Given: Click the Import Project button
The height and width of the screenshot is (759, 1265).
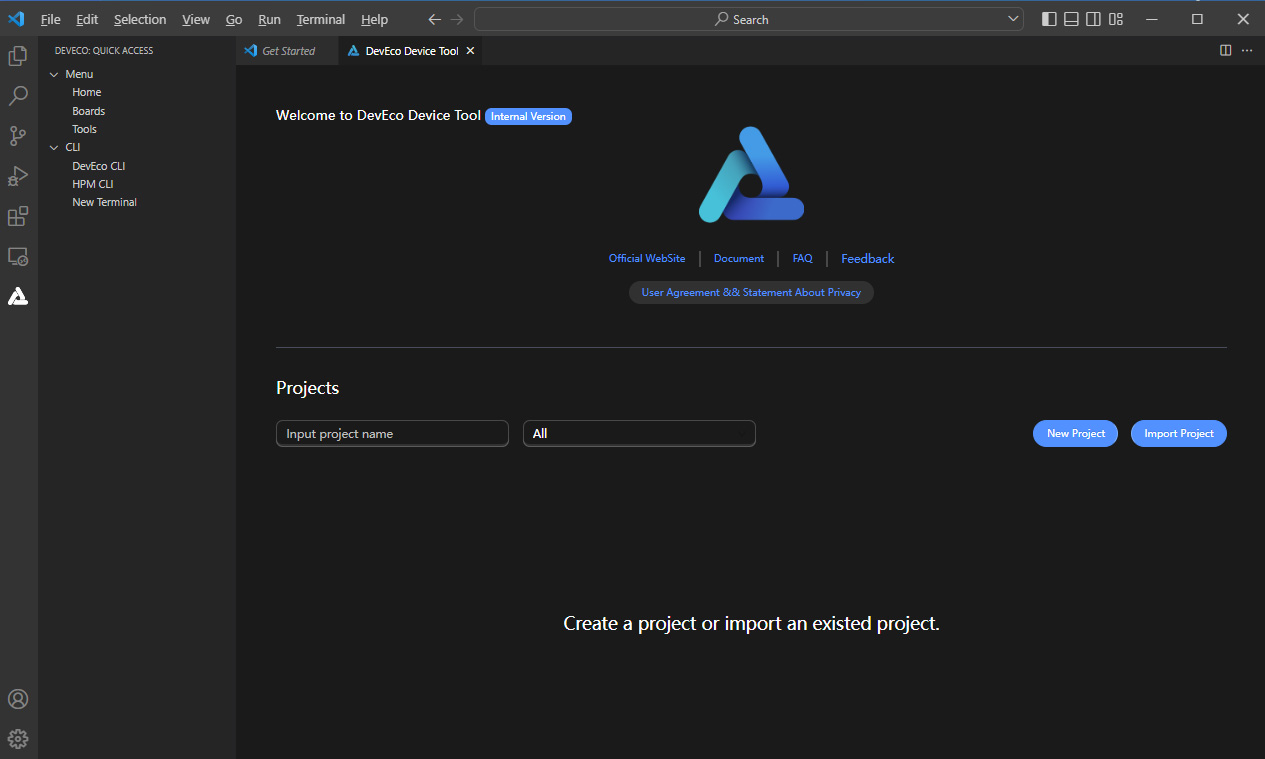Looking at the screenshot, I should pyautogui.click(x=1178, y=434).
